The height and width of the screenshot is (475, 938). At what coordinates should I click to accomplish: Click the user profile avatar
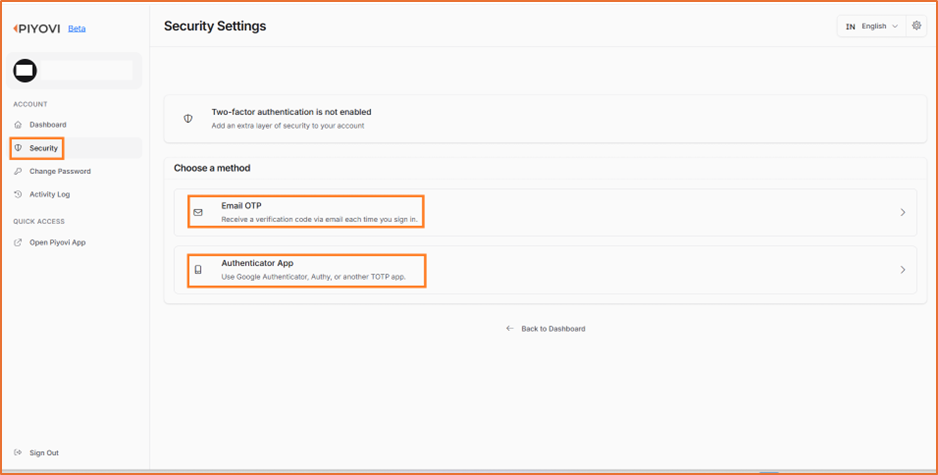(25, 71)
